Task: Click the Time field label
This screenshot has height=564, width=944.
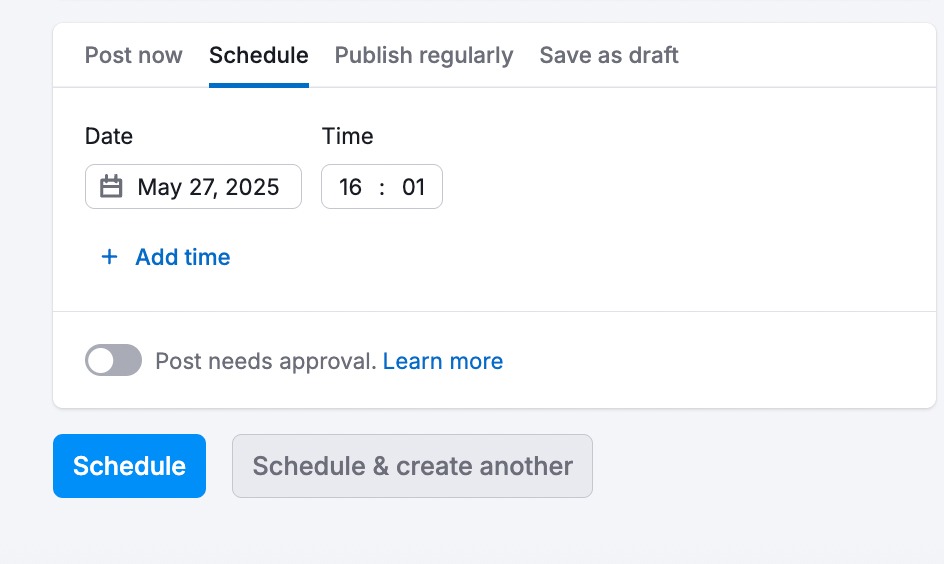Action: [347, 136]
